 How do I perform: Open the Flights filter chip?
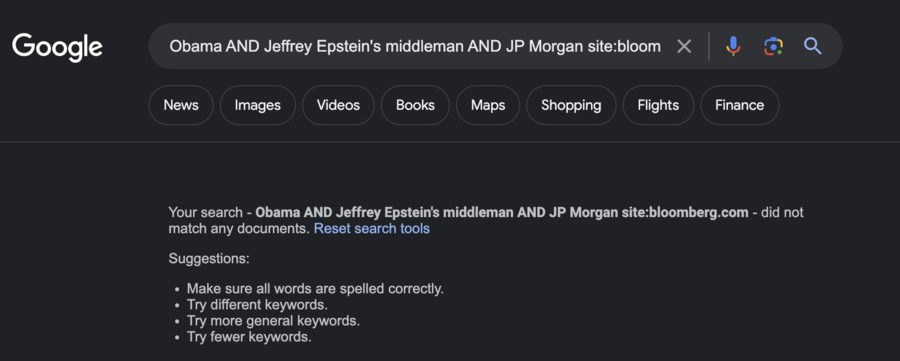click(x=658, y=105)
